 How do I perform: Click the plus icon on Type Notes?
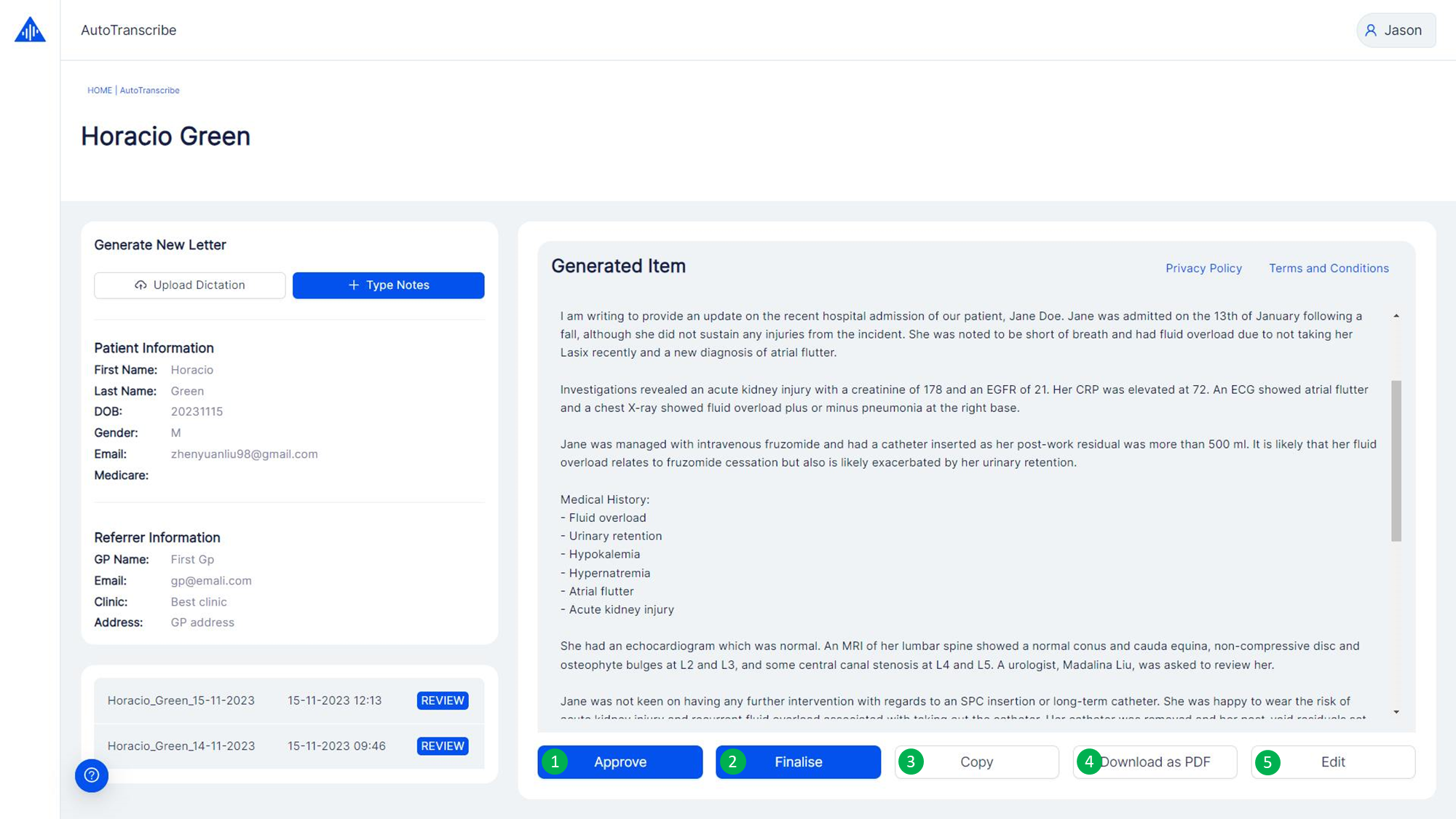click(354, 285)
